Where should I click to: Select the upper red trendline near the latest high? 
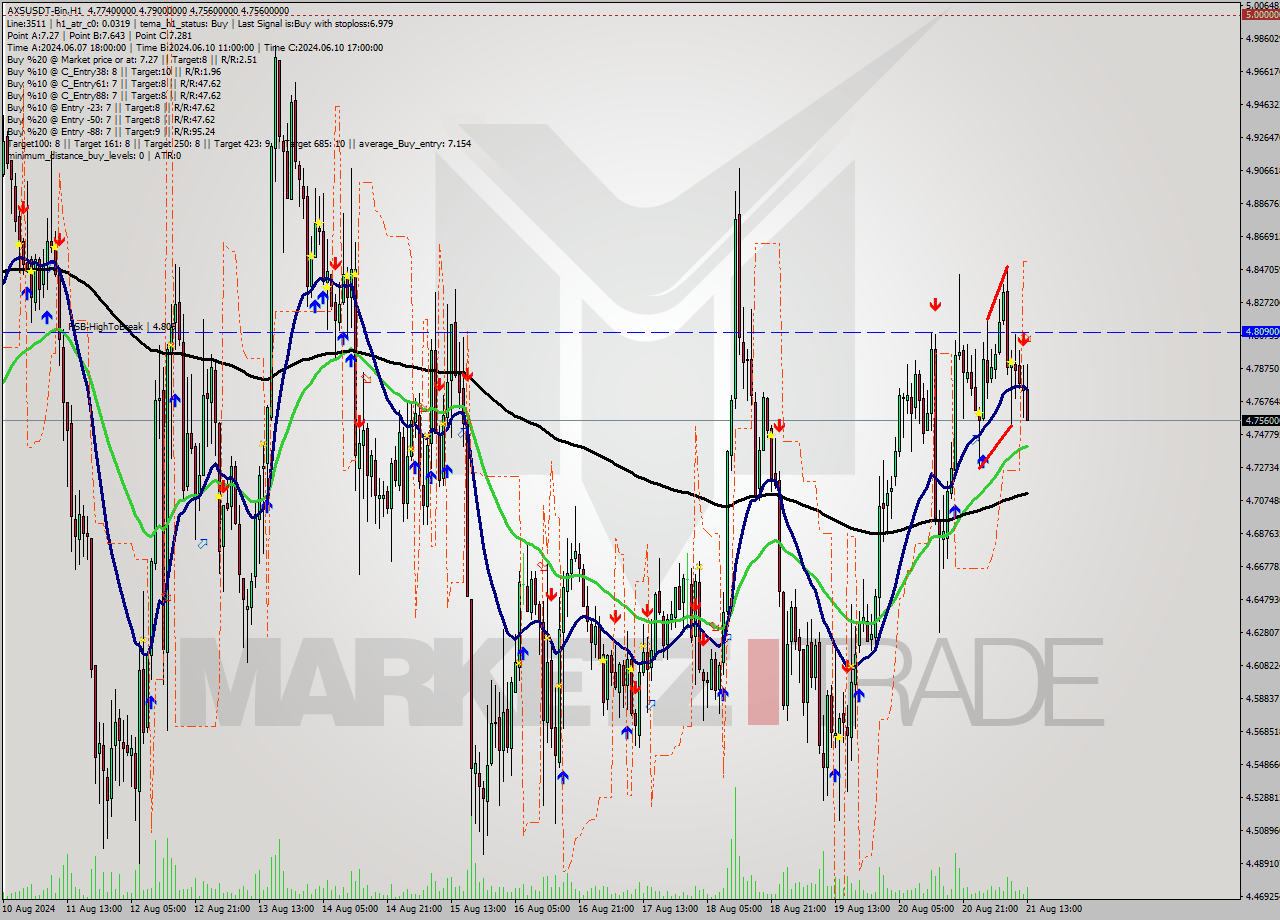[997, 293]
